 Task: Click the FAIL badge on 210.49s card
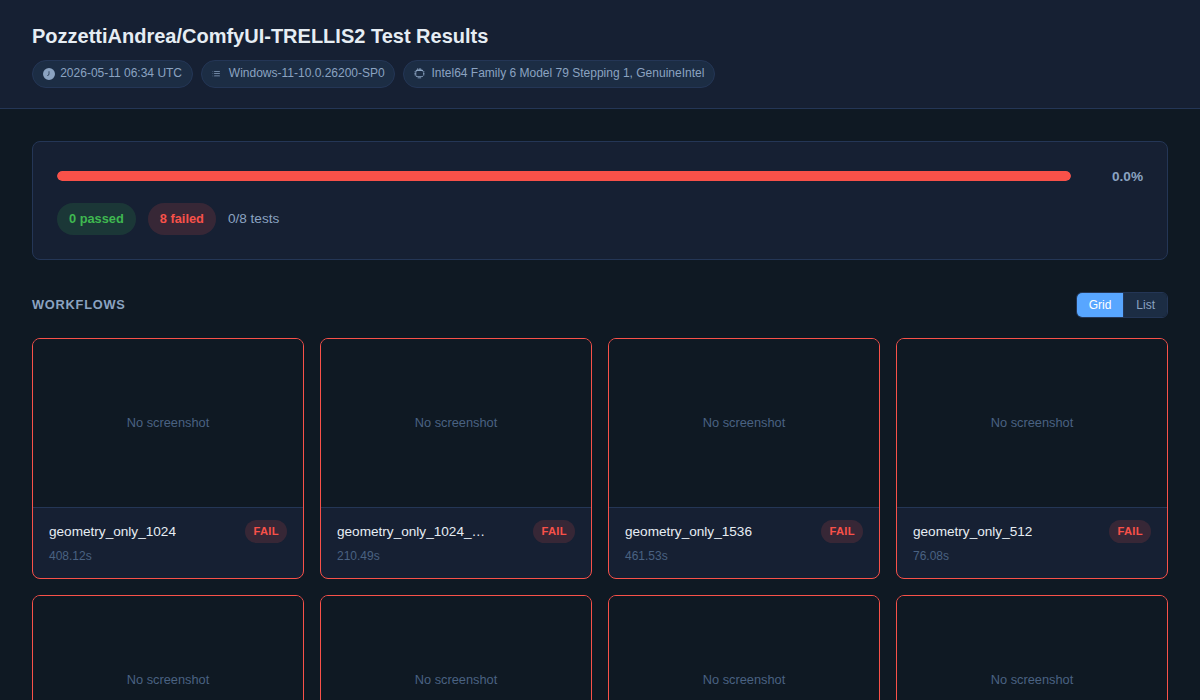pos(554,532)
